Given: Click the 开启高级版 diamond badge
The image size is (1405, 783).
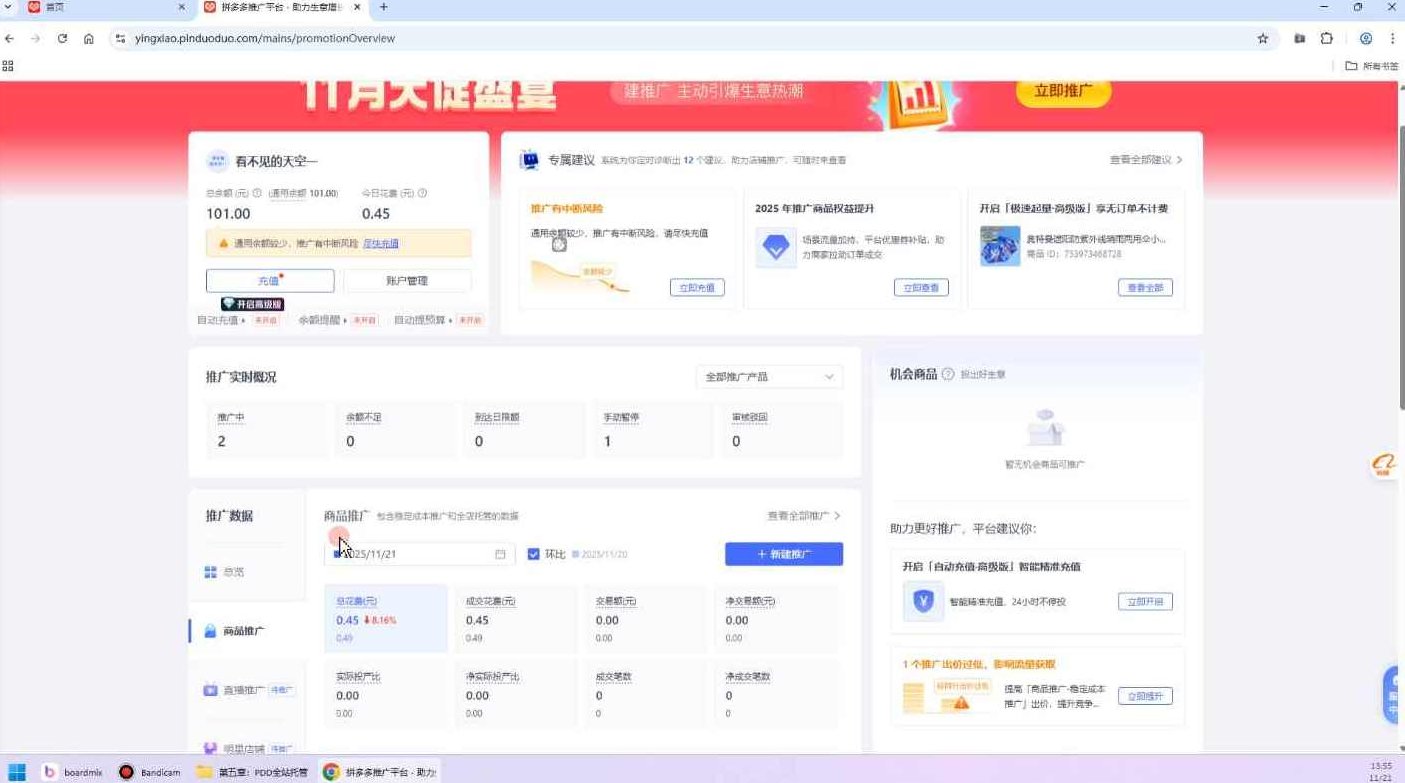Looking at the screenshot, I should coord(251,304).
